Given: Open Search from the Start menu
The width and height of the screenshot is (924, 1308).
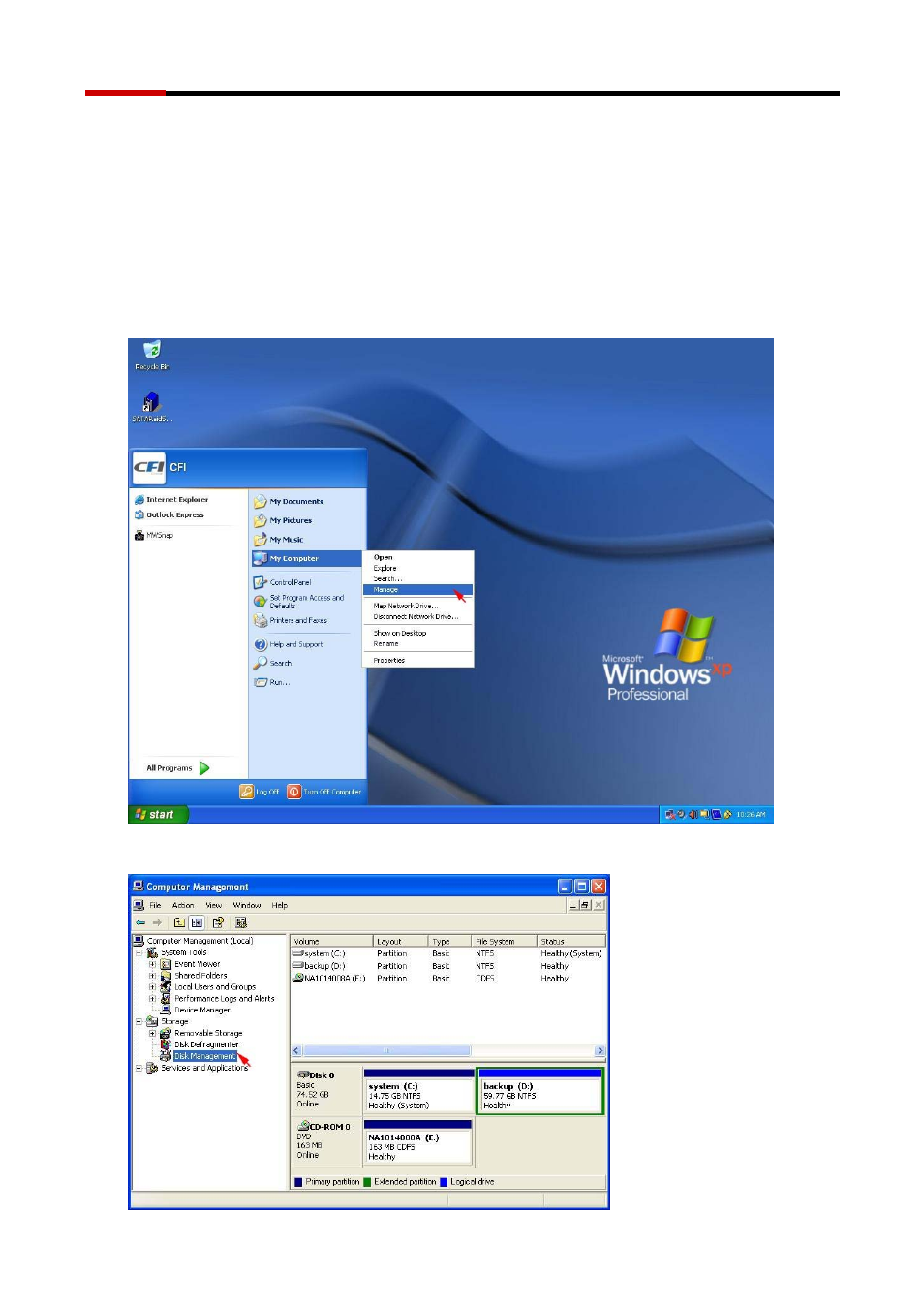Looking at the screenshot, I should pyautogui.click(x=272, y=664).
